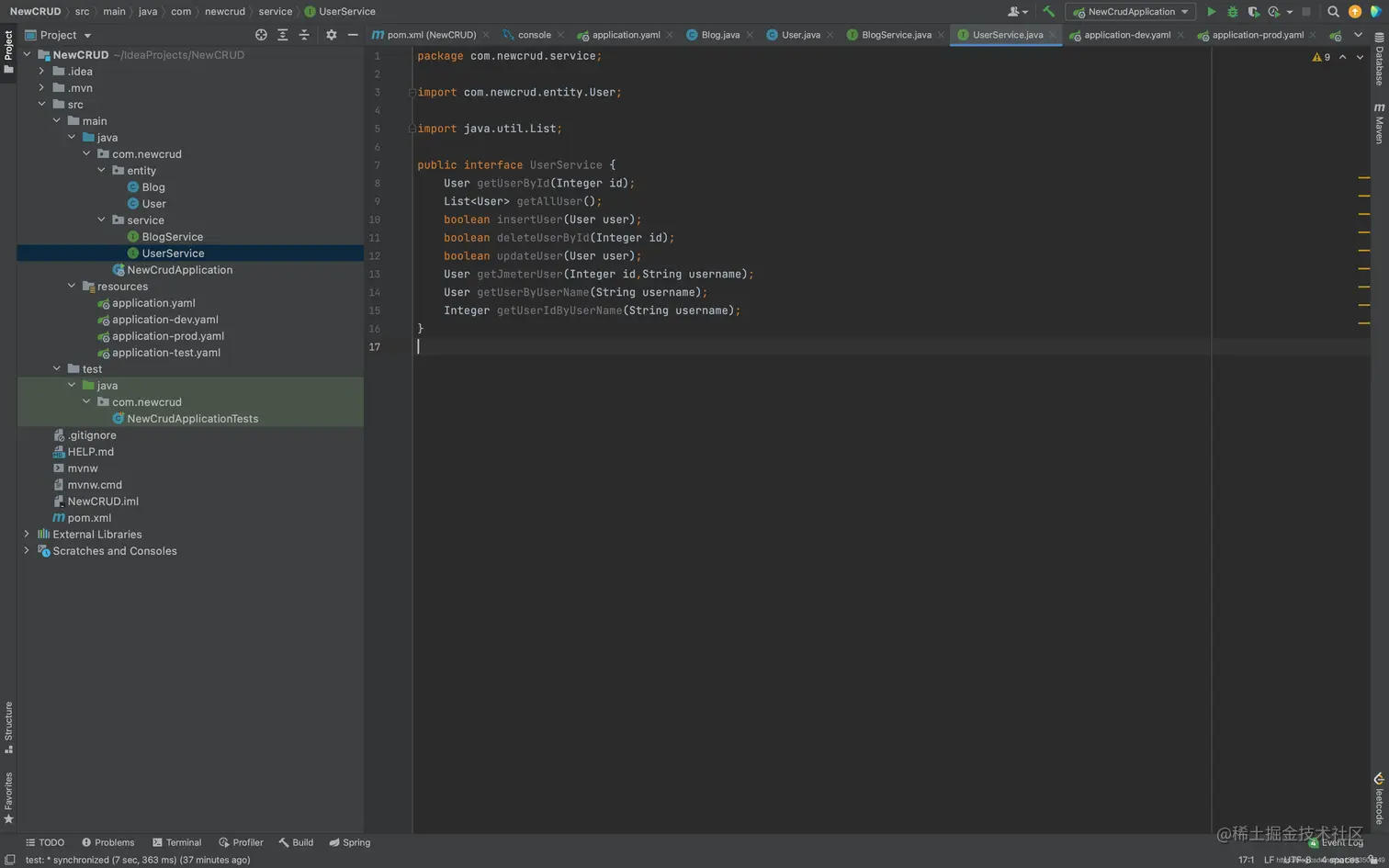Open the Event Log

click(x=1336, y=842)
